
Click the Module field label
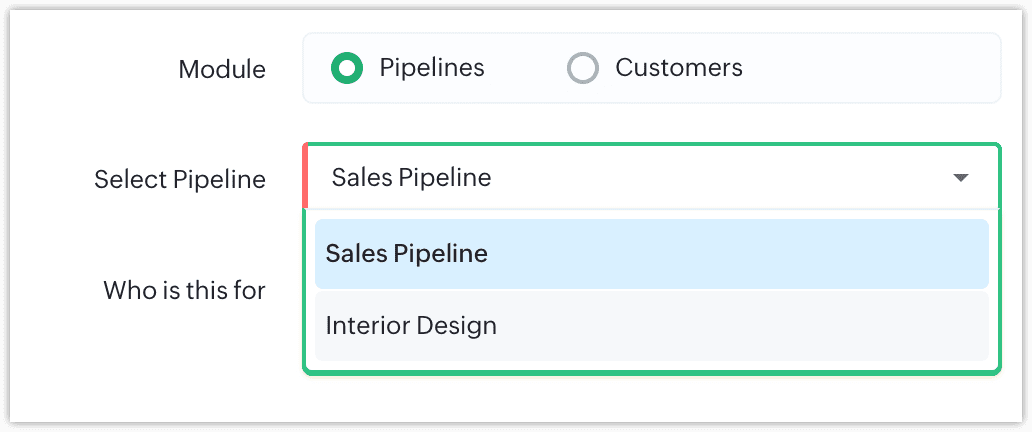pos(222,69)
